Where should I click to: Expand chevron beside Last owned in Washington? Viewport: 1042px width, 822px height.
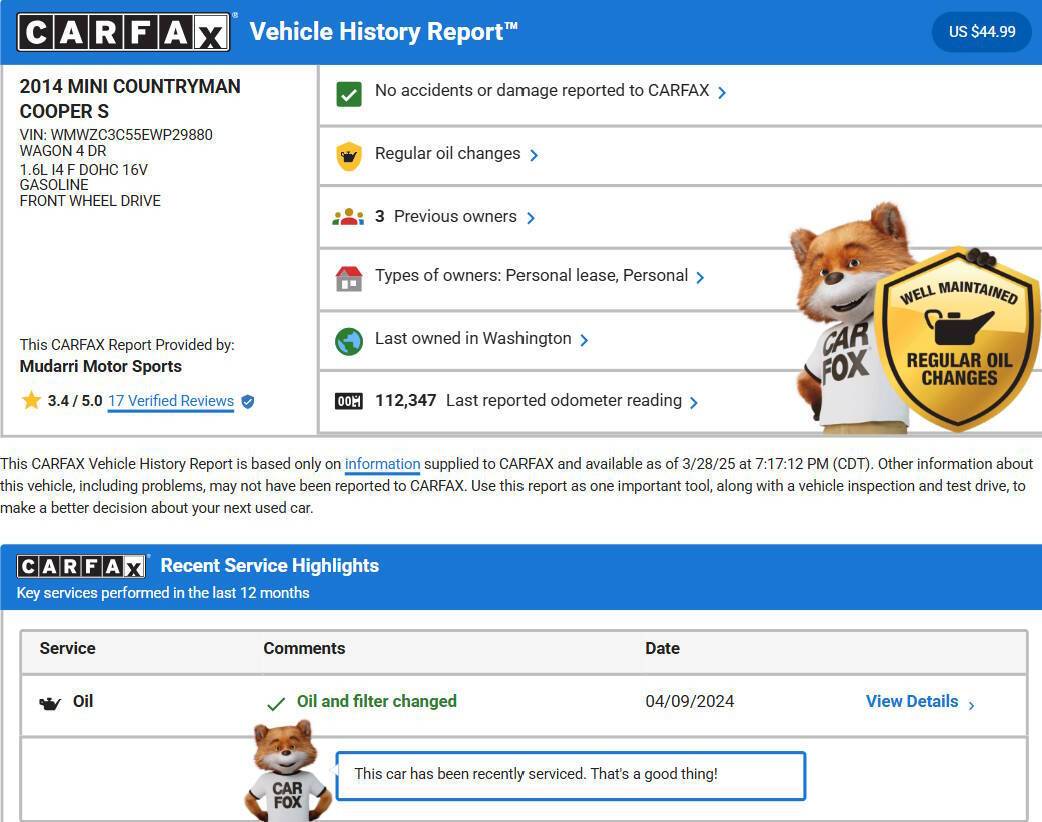[584, 340]
